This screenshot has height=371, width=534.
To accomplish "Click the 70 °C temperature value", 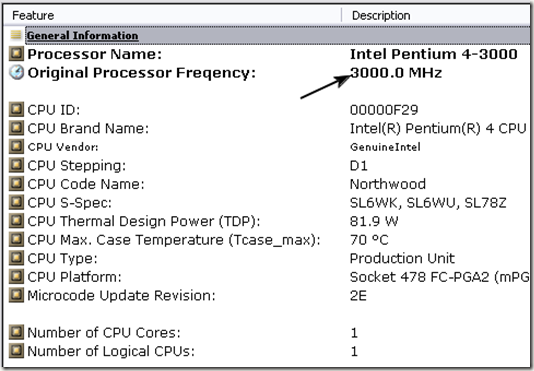I will [x=369, y=240].
